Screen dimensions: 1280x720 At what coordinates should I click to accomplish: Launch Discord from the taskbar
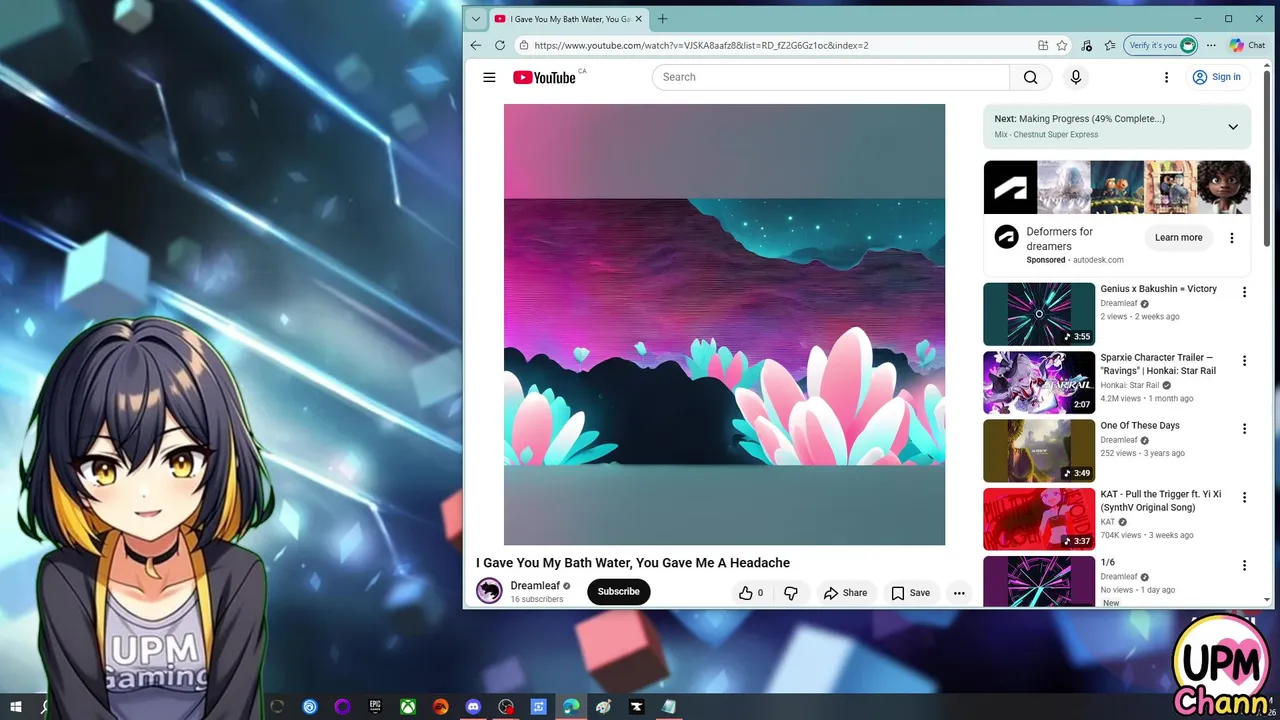point(473,707)
